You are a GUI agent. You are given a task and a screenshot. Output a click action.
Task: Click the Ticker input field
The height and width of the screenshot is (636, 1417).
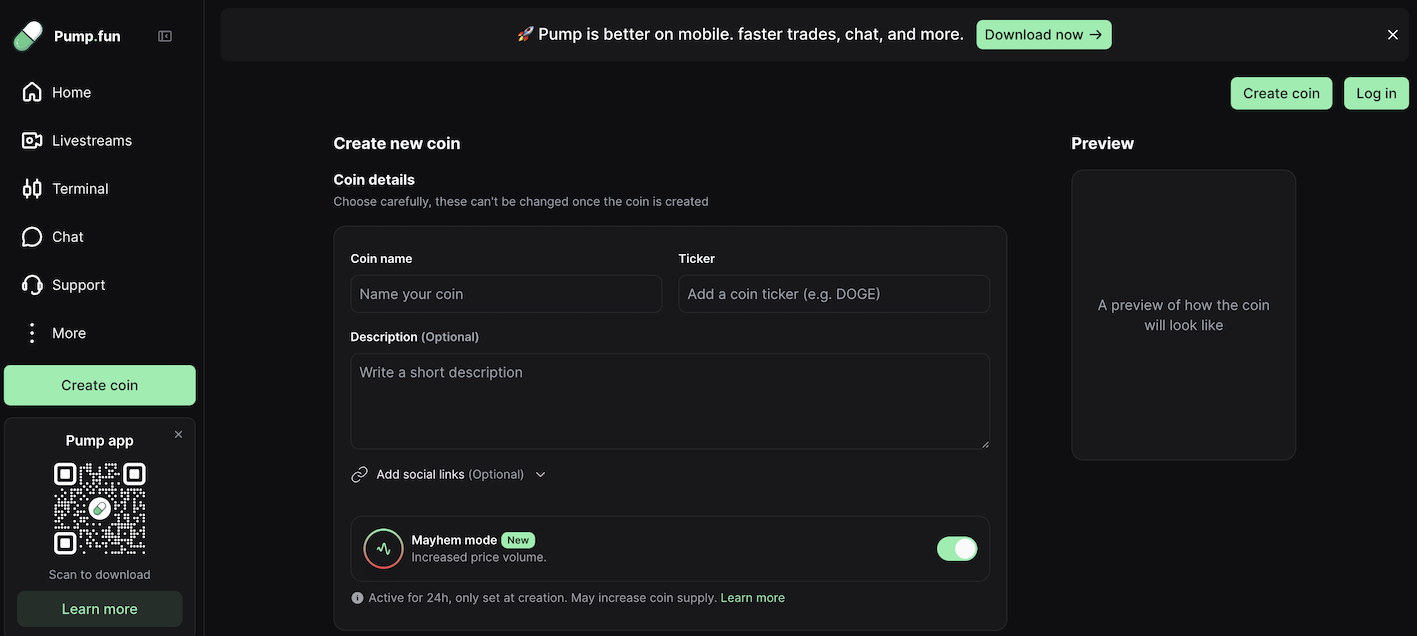pos(834,294)
